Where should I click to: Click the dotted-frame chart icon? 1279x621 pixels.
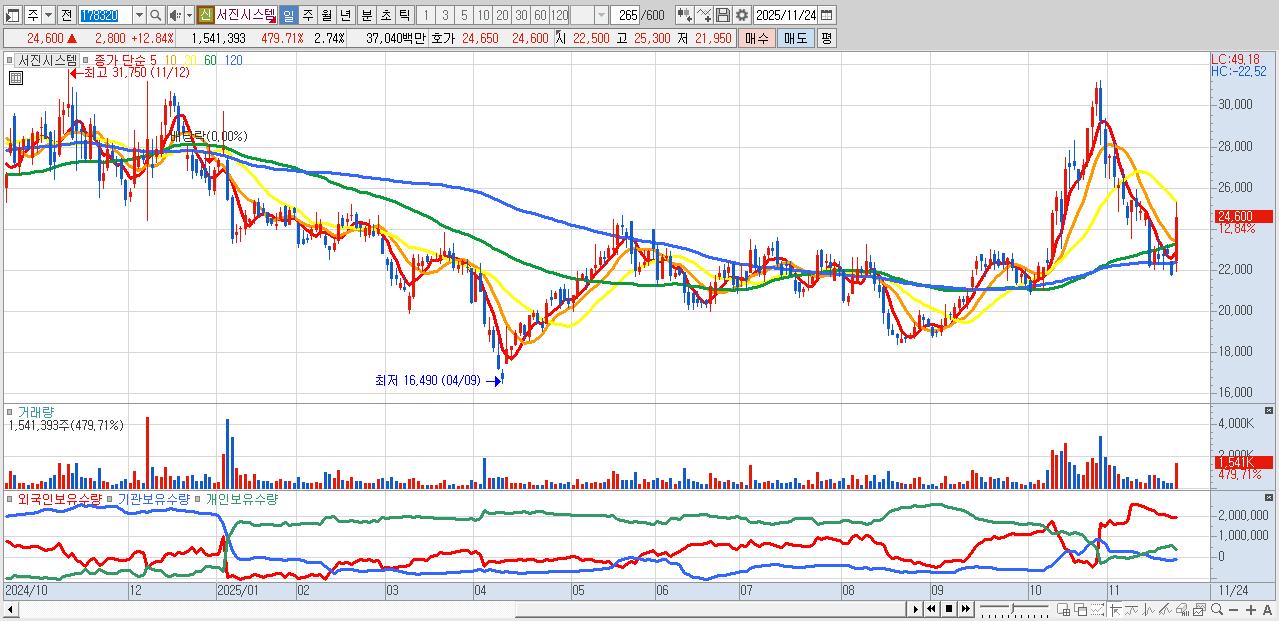click(x=1097, y=609)
